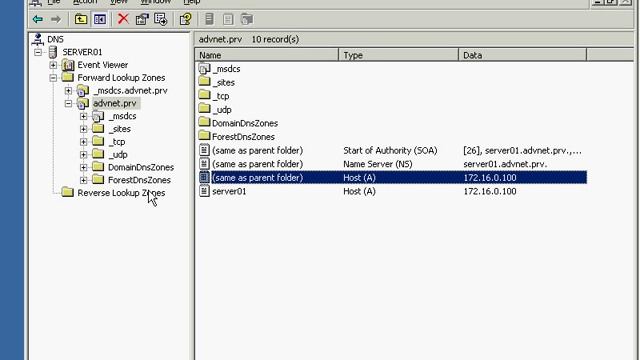The height and width of the screenshot is (360, 640).
Task: Select _msdcs subfolder under advnet.prv in tree
Action: pos(122,116)
